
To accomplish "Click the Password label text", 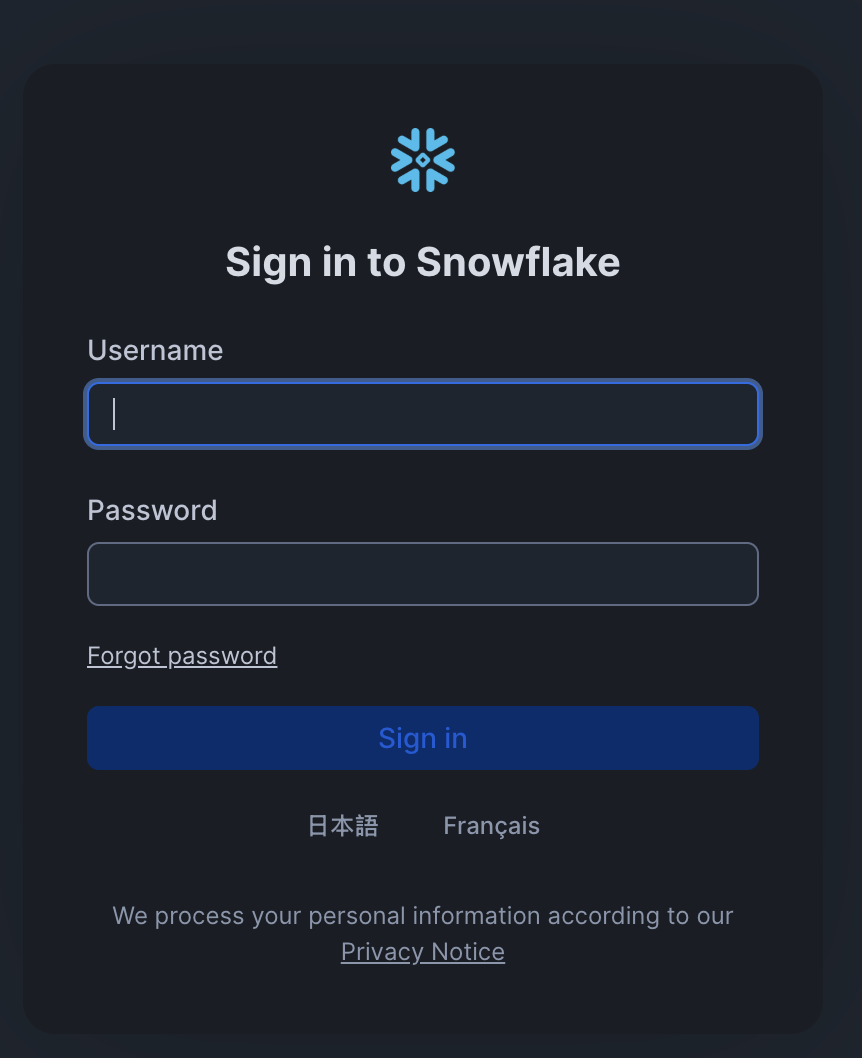I will pos(152,510).
